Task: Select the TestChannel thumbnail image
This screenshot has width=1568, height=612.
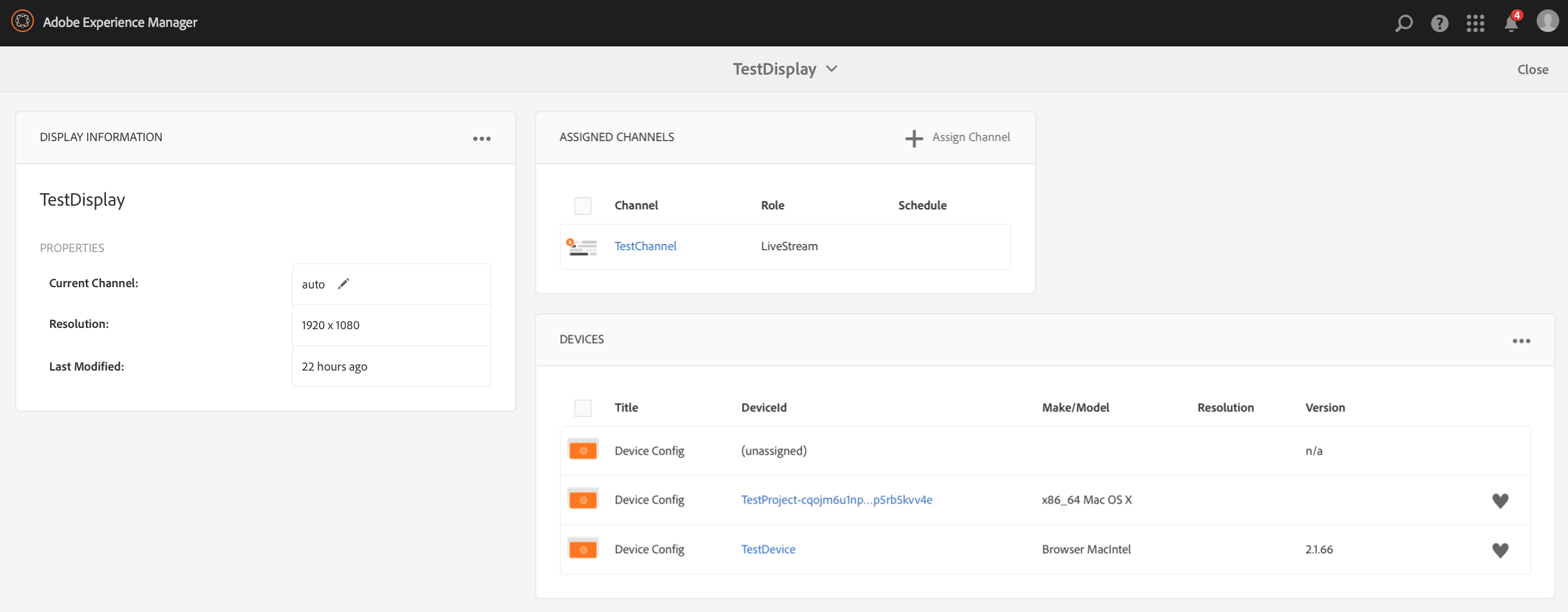Action: 582,246
